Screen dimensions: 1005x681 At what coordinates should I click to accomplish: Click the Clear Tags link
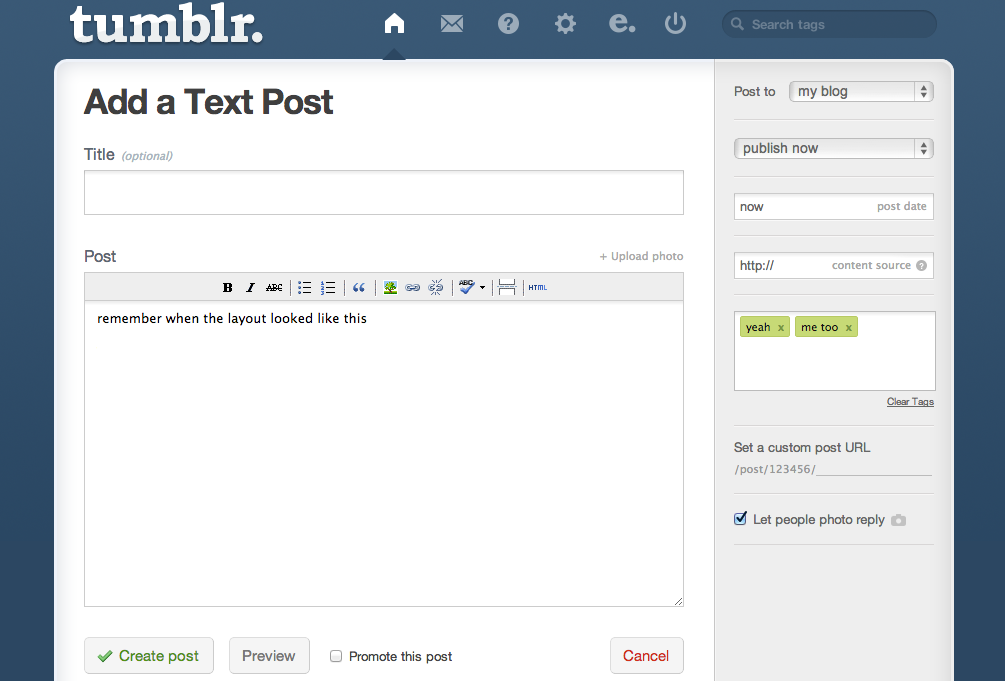tap(910, 402)
